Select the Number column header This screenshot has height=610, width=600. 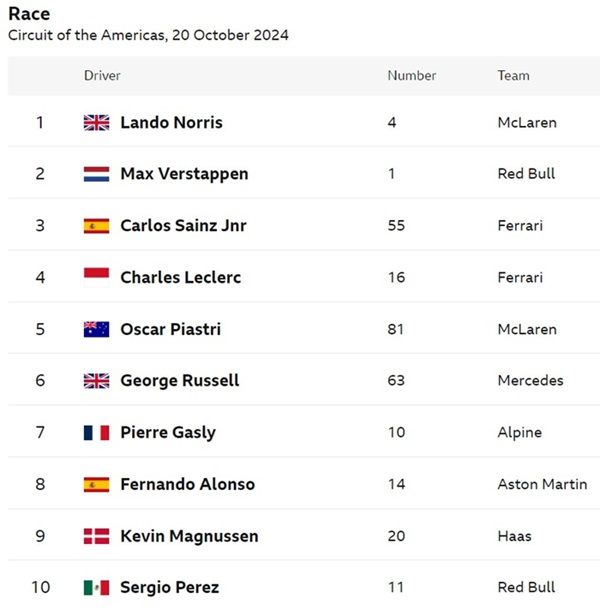[x=412, y=75]
